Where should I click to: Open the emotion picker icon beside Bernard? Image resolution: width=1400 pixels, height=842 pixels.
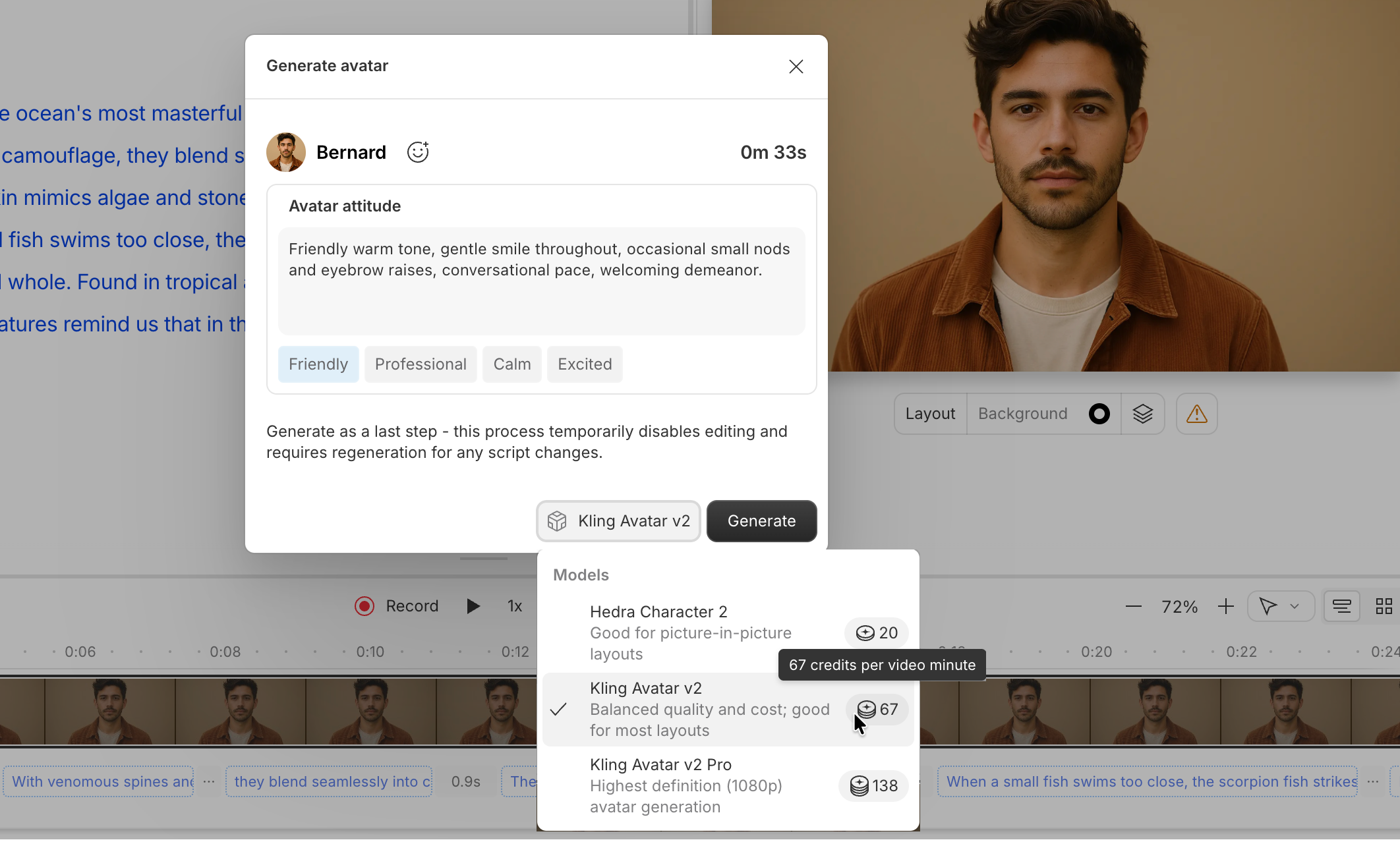(418, 151)
